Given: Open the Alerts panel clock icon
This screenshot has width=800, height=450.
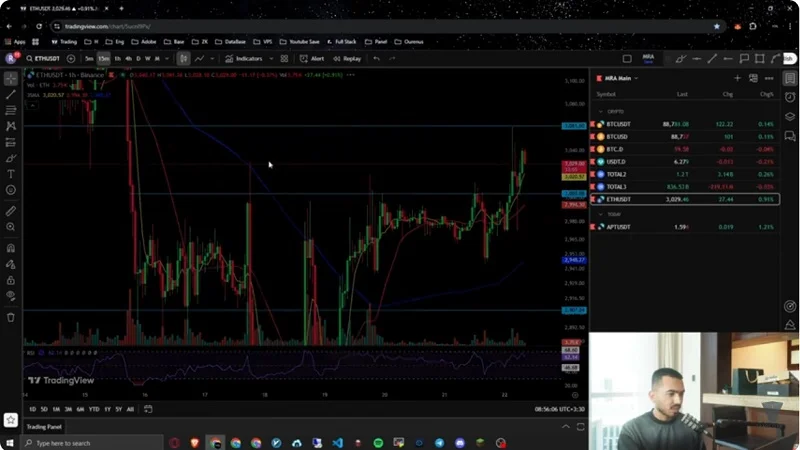Looking at the screenshot, I should pos(790,97).
